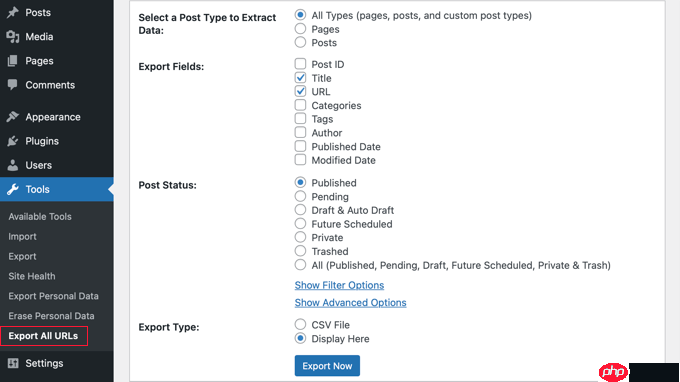
Task: Click the Users person icon
Action: tap(13, 165)
